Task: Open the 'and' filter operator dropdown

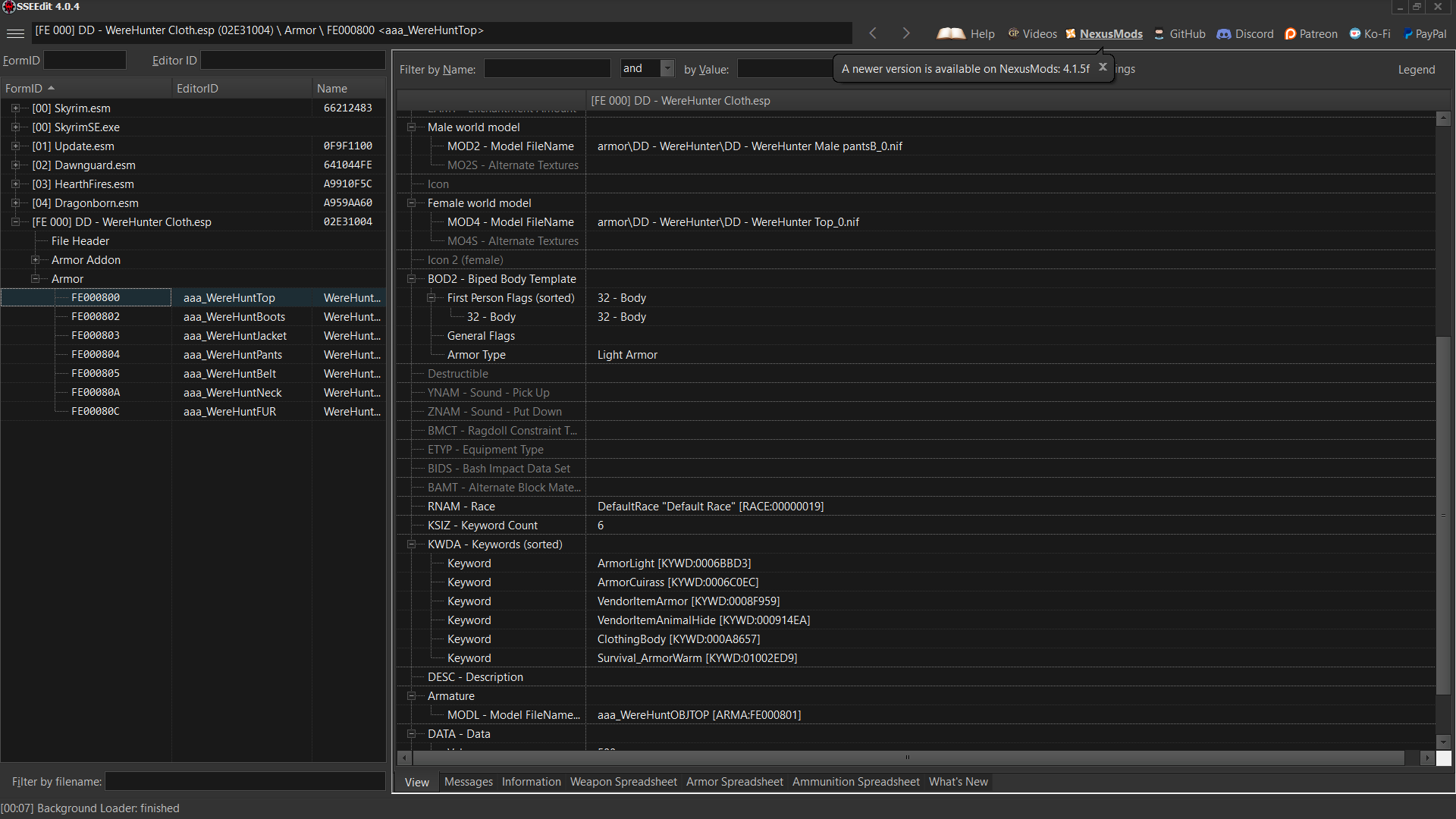Action: point(667,68)
